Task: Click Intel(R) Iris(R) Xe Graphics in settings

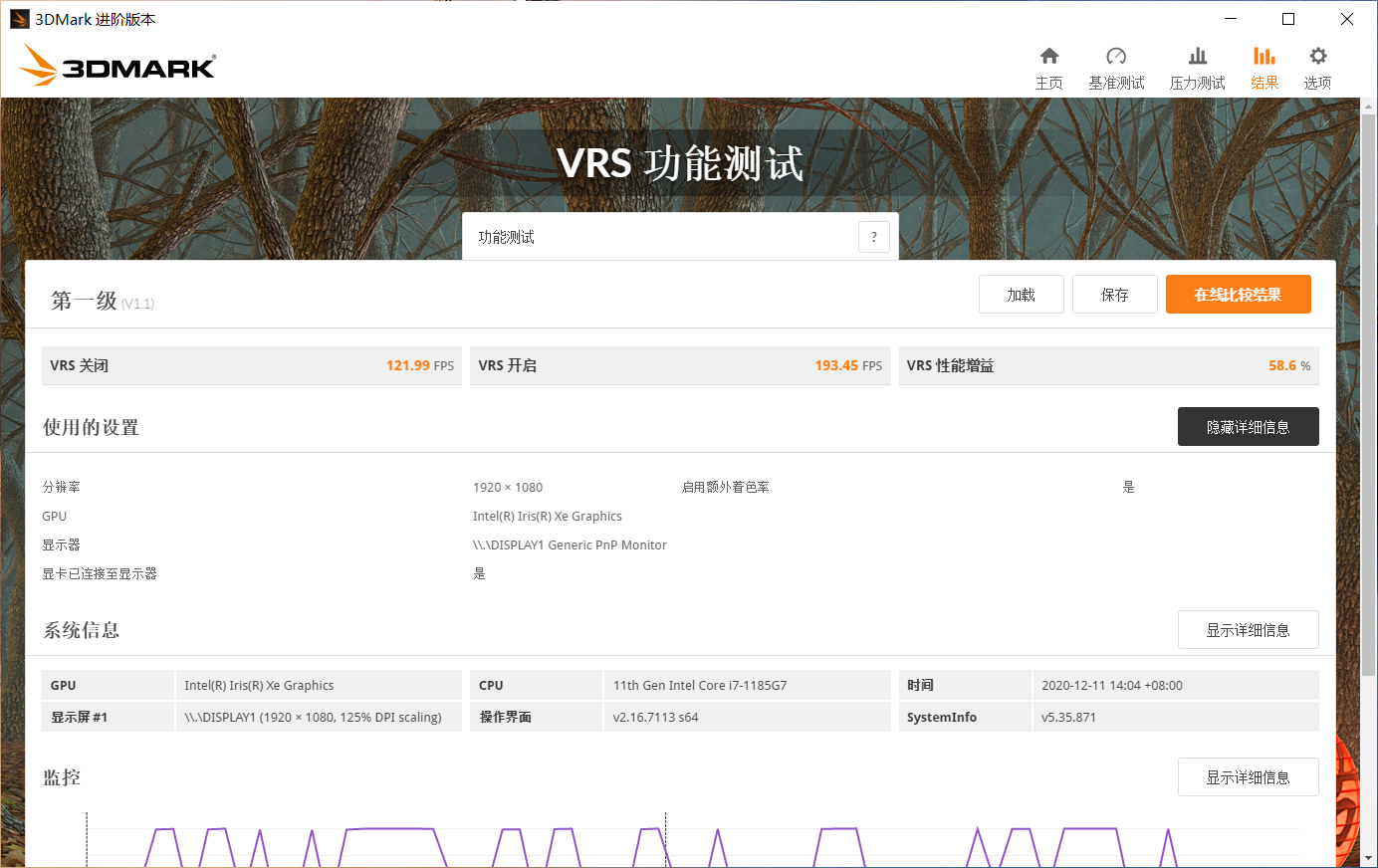Action: click(548, 516)
